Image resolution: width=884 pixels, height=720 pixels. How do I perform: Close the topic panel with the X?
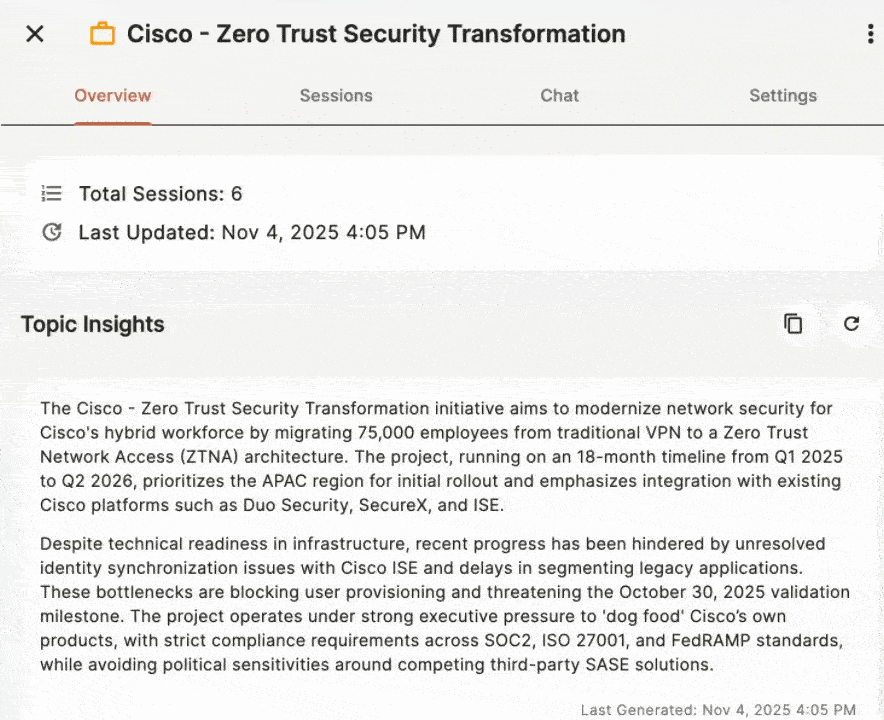(35, 34)
